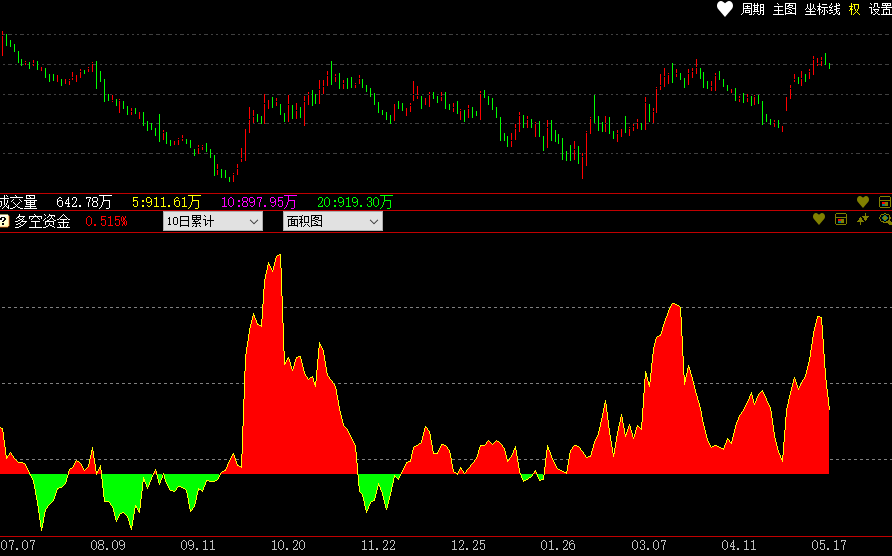Click the 10.20 date on the time axis
Image resolution: width=892 pixels, height=556 pixels.
click(288, 545)
